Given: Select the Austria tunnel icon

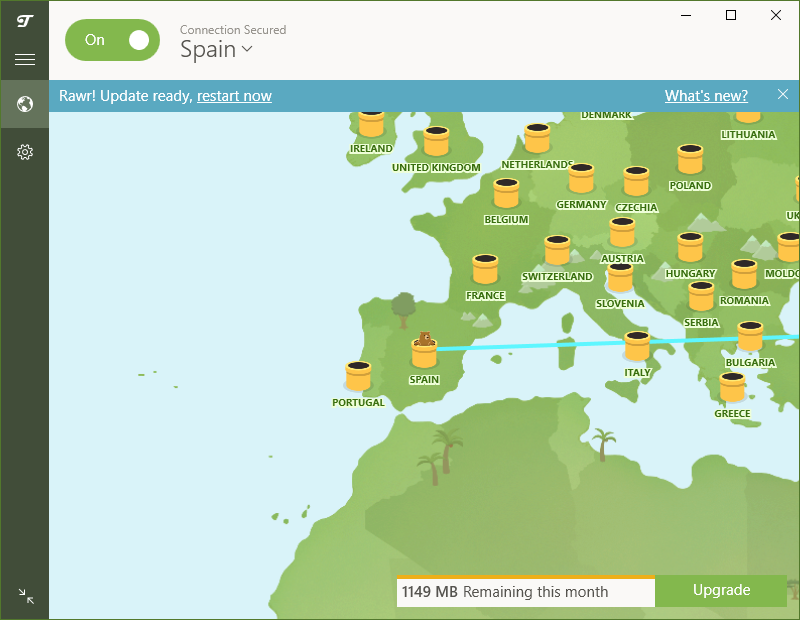Looking at the screenshot, I should [x=622, y=232].
